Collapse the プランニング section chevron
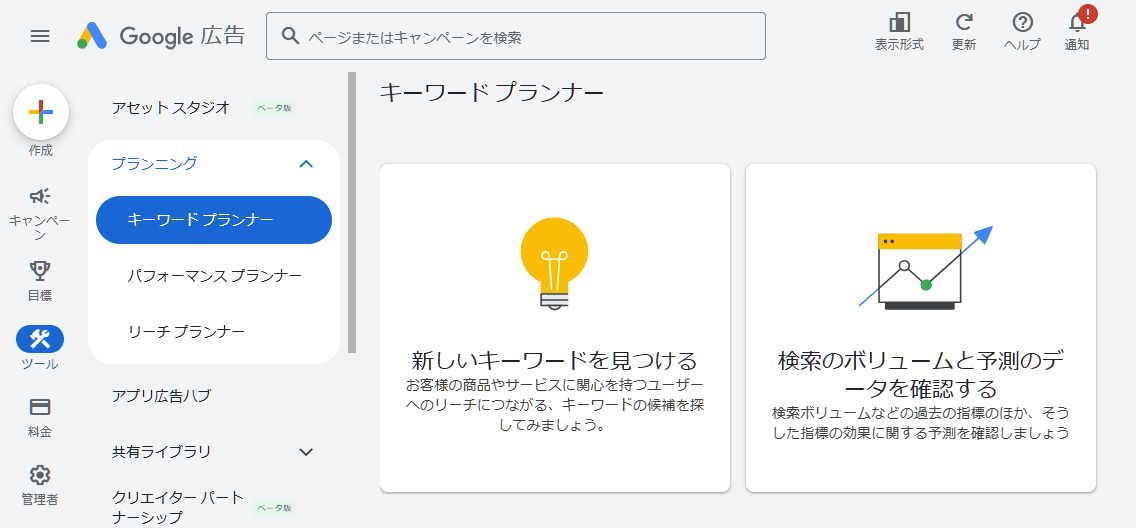Viewport: 1136px width, 528px height. pos(307,164)
